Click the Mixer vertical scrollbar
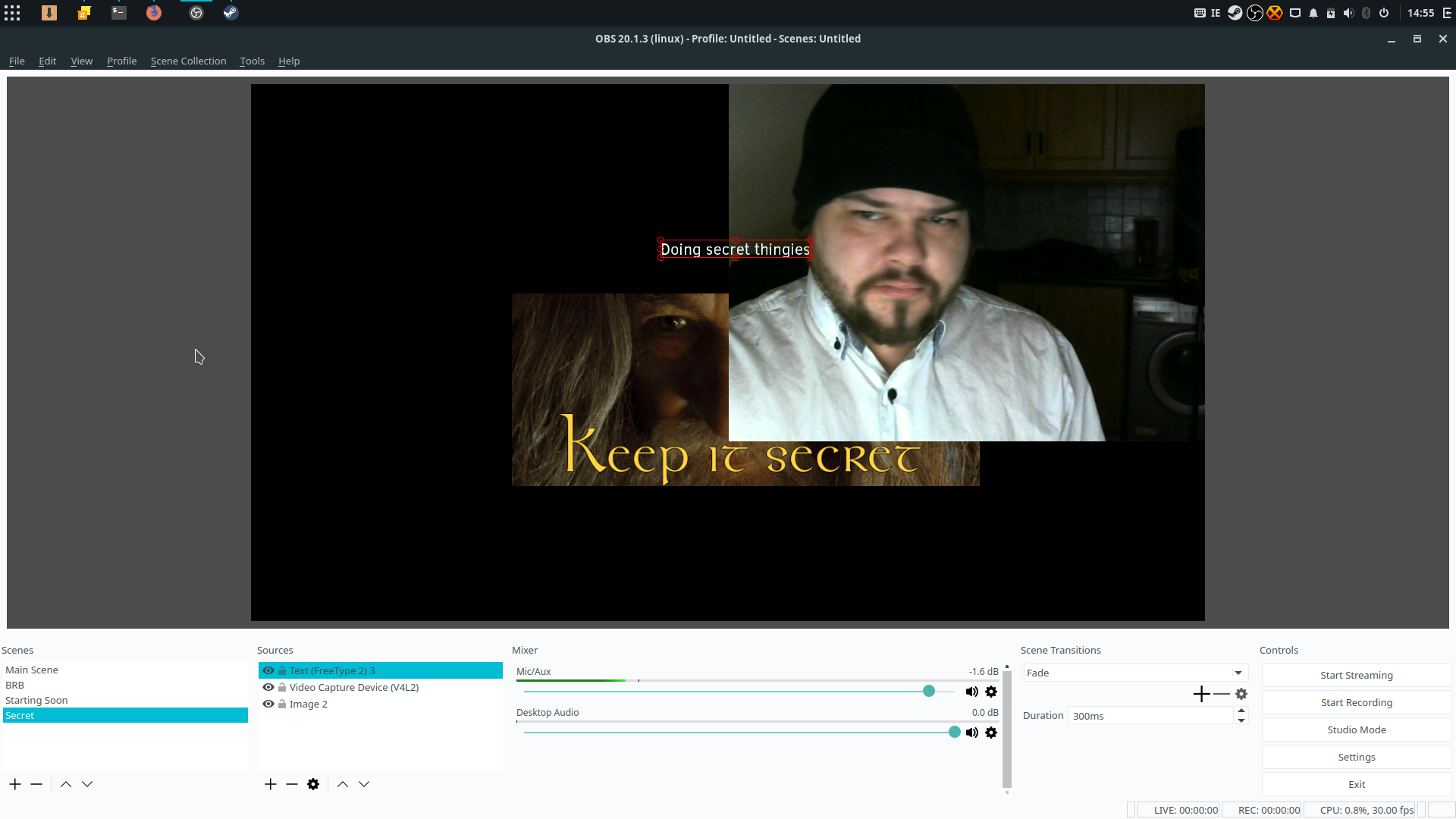 coord(1007,730)
